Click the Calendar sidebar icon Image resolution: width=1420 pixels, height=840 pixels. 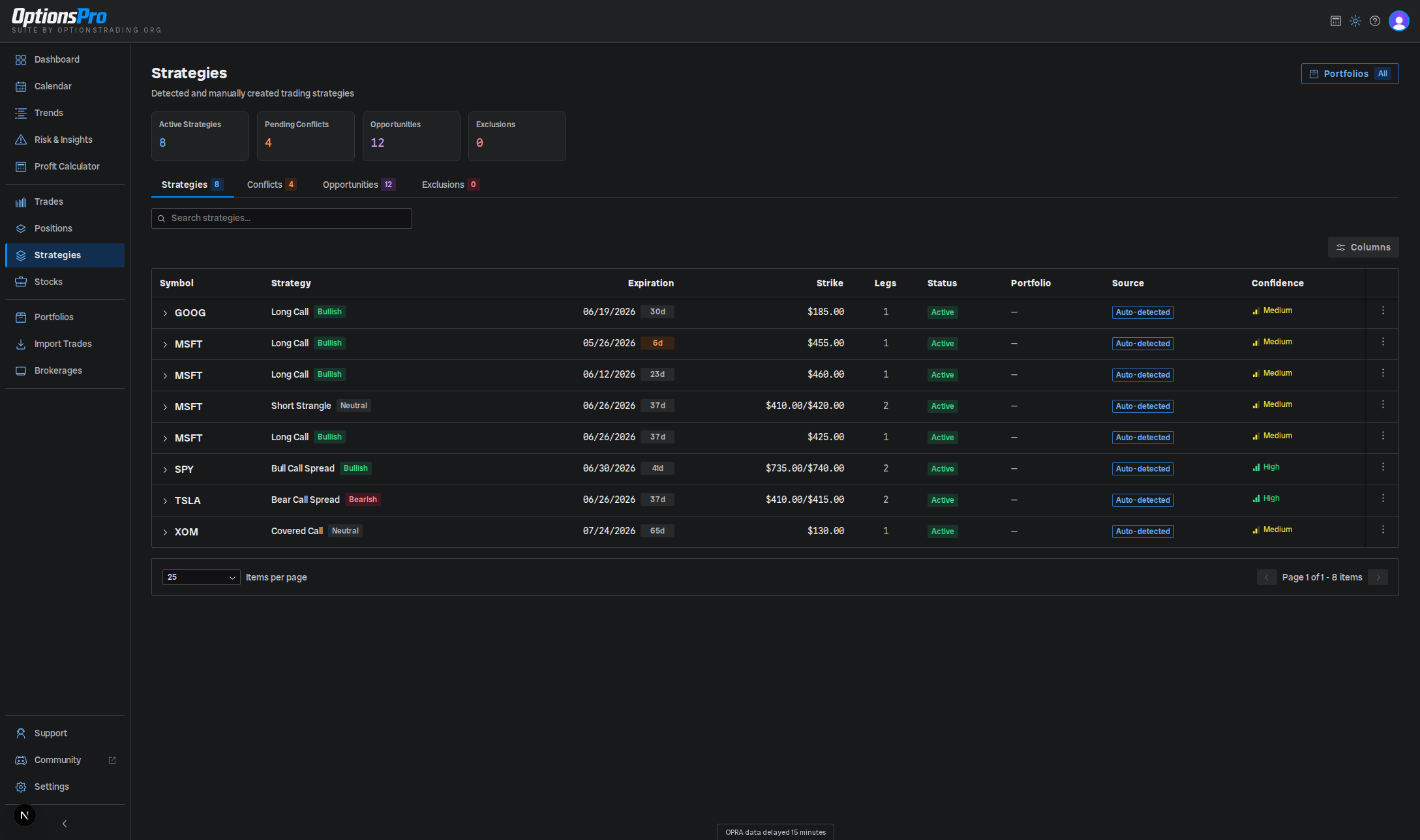pyautogui.click(x=21, y=87)
